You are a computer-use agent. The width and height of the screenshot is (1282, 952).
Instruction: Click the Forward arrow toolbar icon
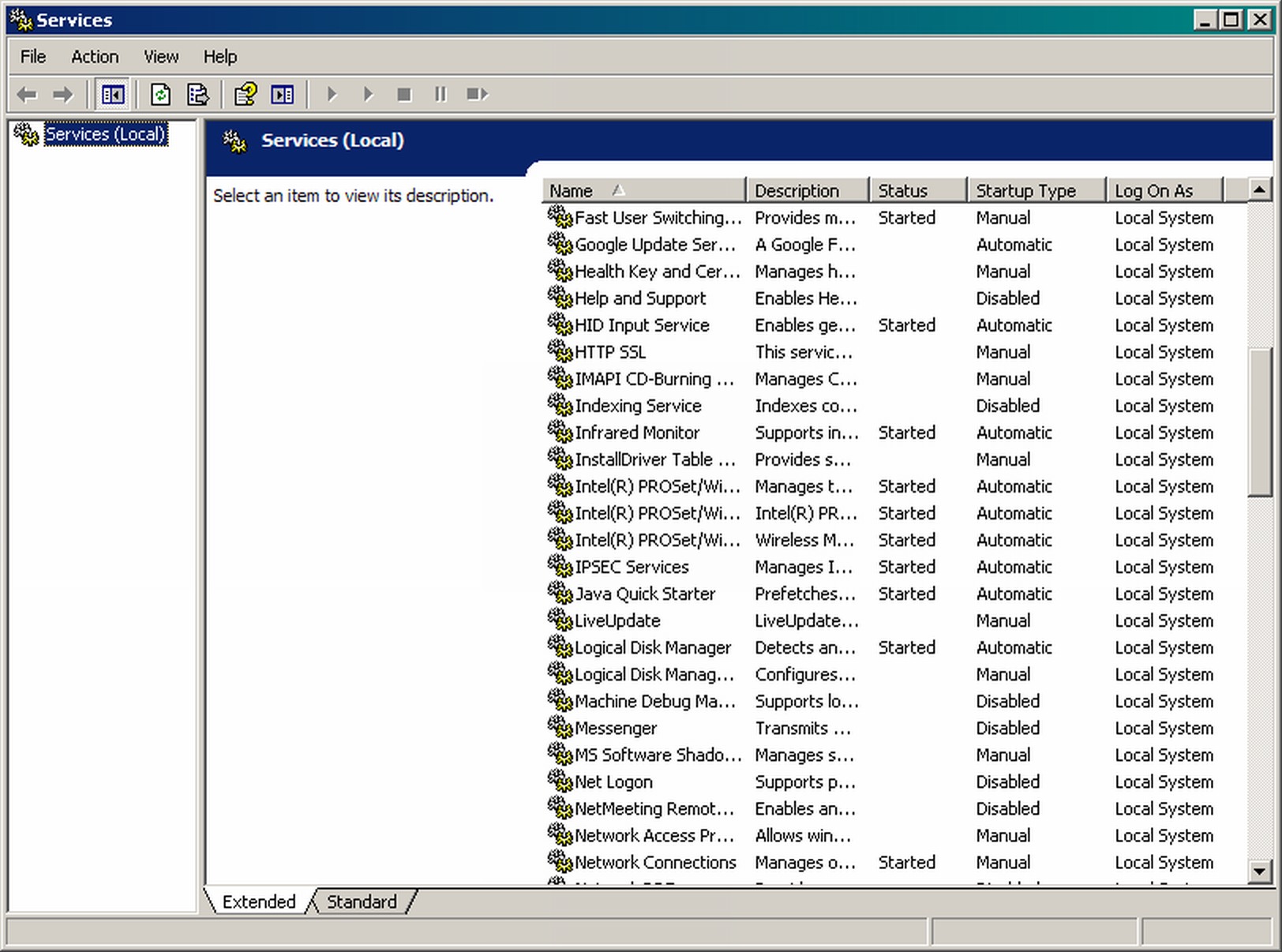(x=63, y=95)
